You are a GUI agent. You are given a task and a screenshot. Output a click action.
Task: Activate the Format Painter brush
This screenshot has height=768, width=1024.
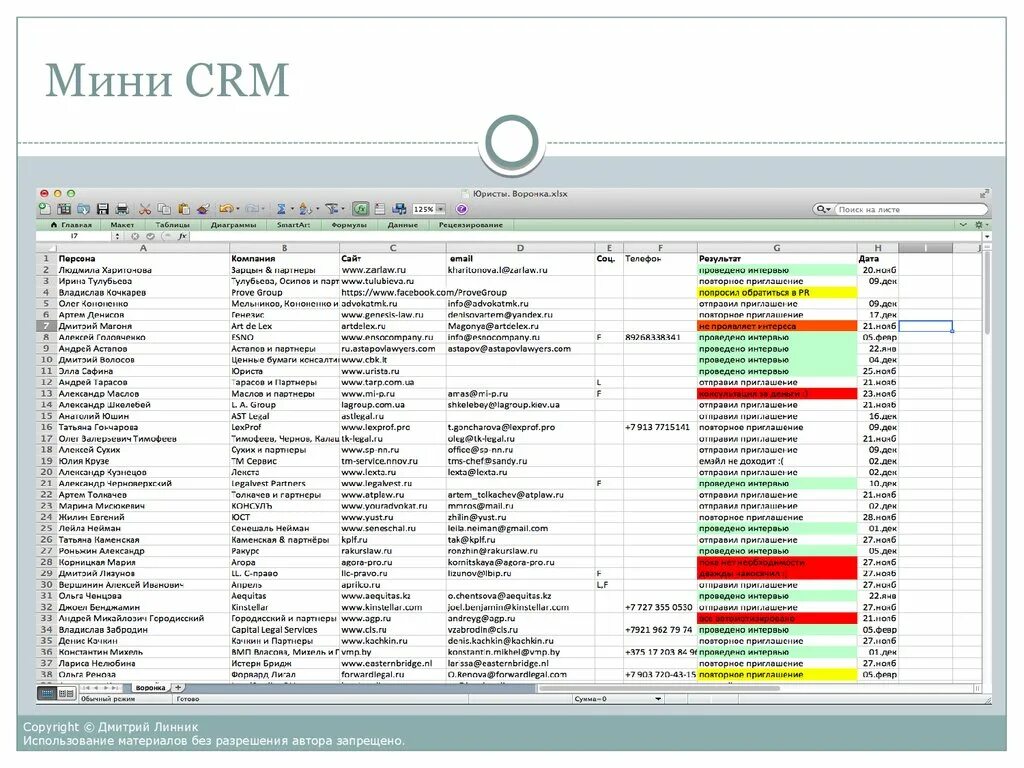coord(203,209)
